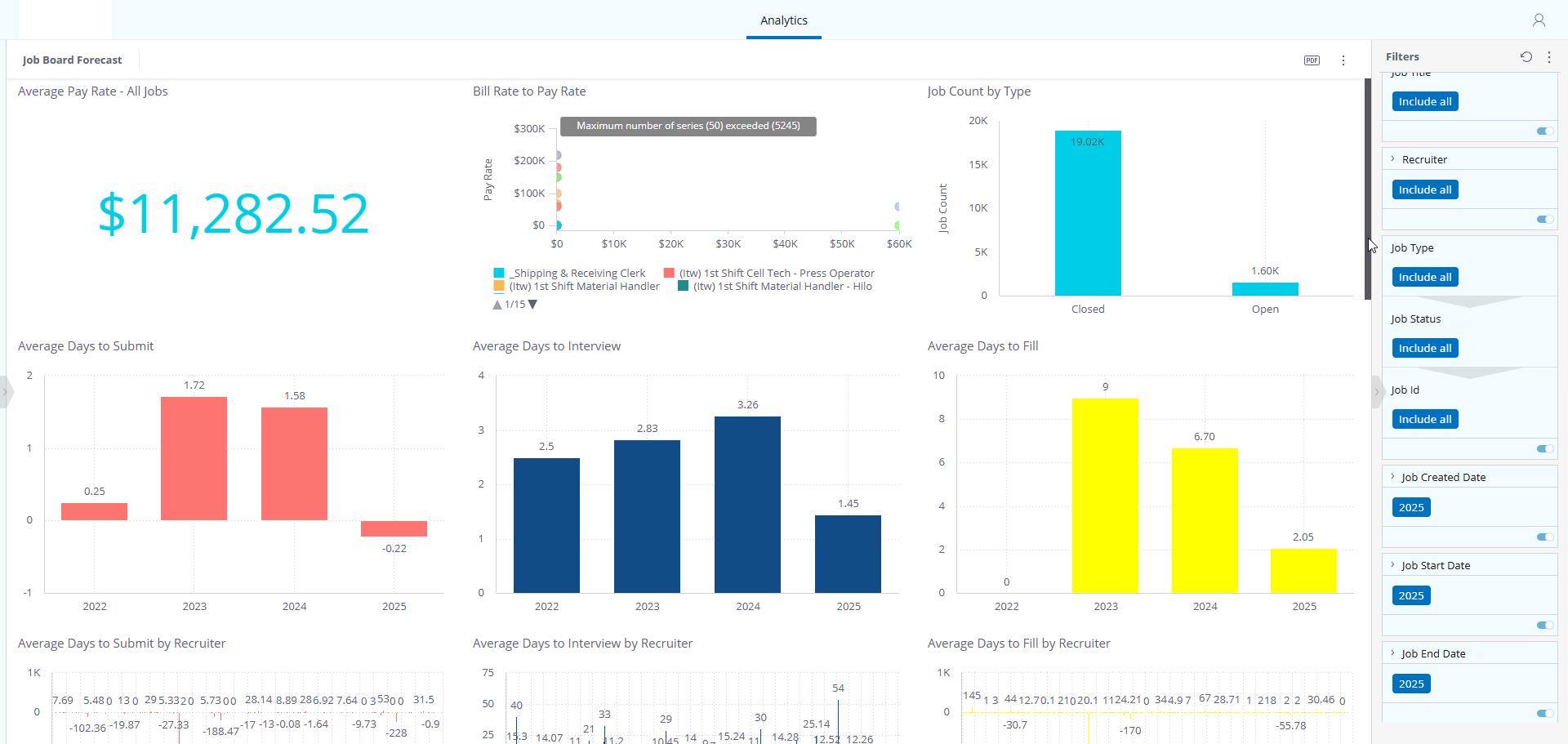
Task: Click the user profile icon
Action: pyautogui.click(x=1539, y=20)
